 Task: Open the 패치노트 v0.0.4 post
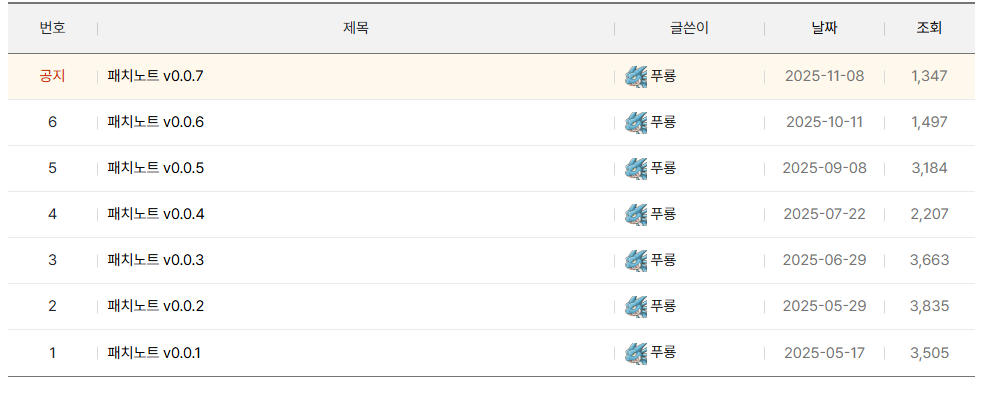tap(156, 214)
